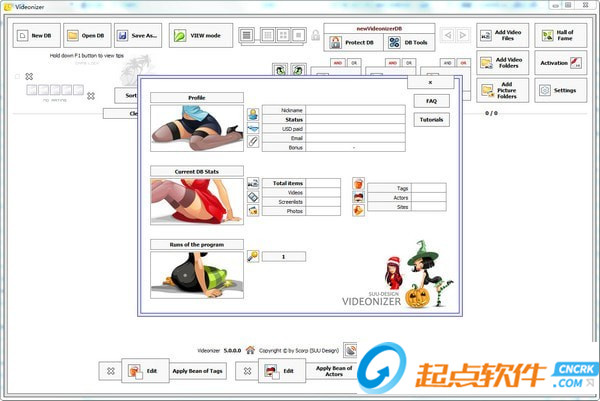Select the single-item layout icon
The width and height of the screenshot is (600, 401).
[299, 36]
